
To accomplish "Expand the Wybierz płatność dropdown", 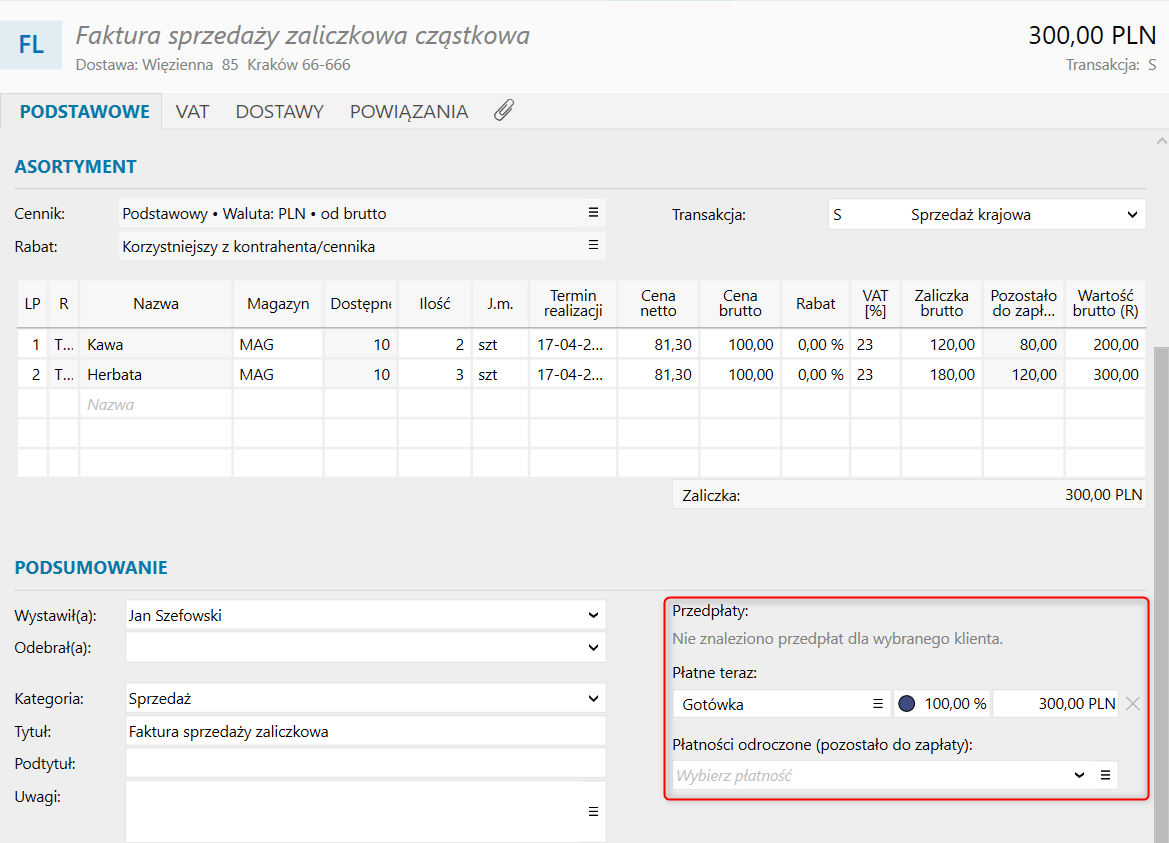I will click(x=1079, y=775).
